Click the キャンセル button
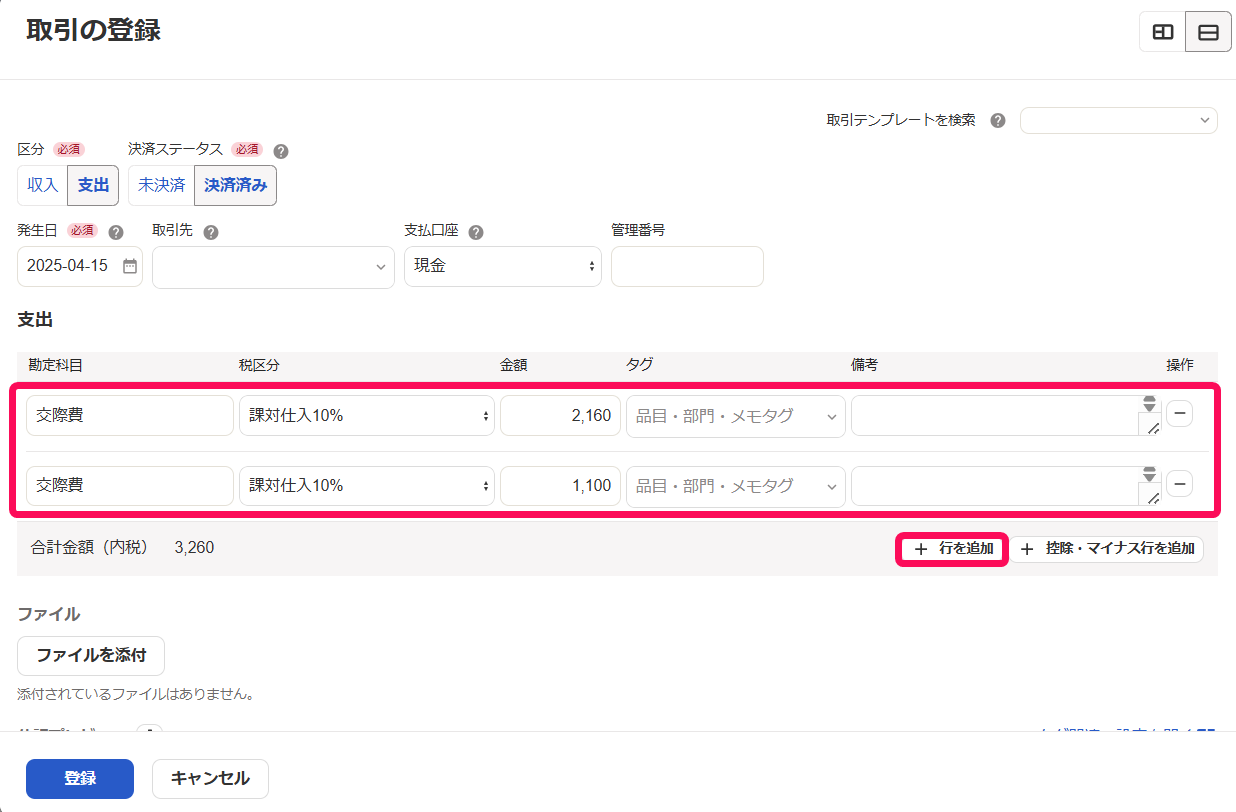 pos(210,779)
